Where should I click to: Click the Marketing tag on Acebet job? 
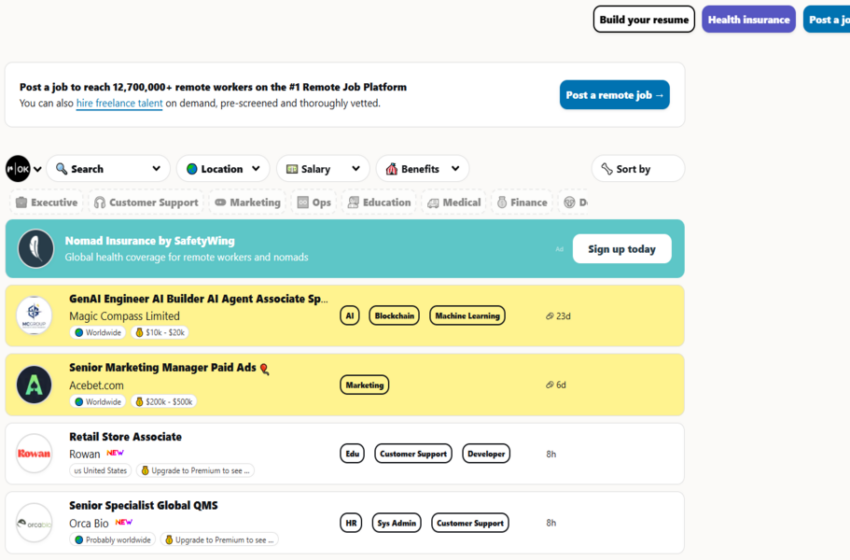coord(364,385)
